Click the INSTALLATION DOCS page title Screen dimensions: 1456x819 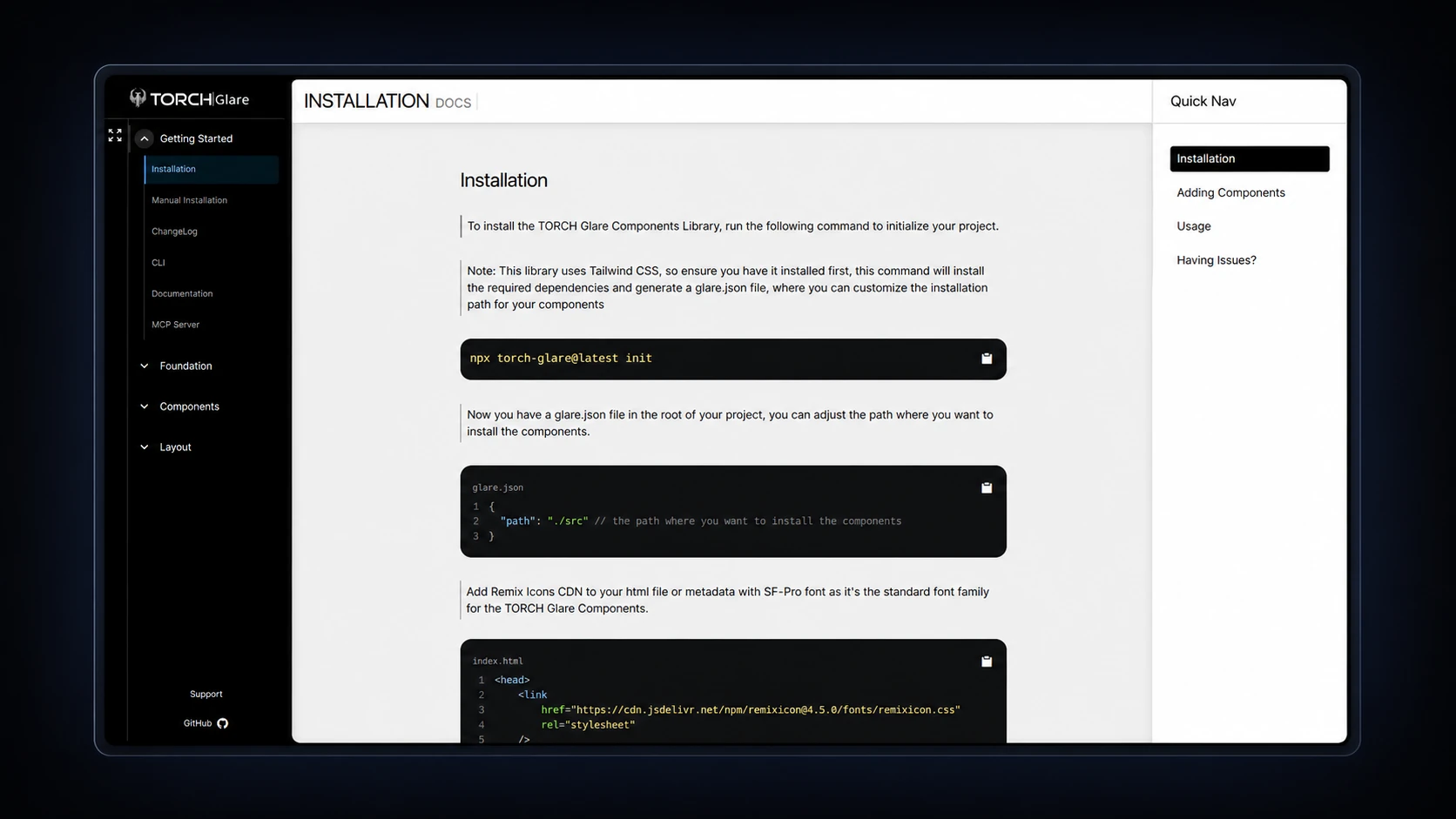(388, 102)
